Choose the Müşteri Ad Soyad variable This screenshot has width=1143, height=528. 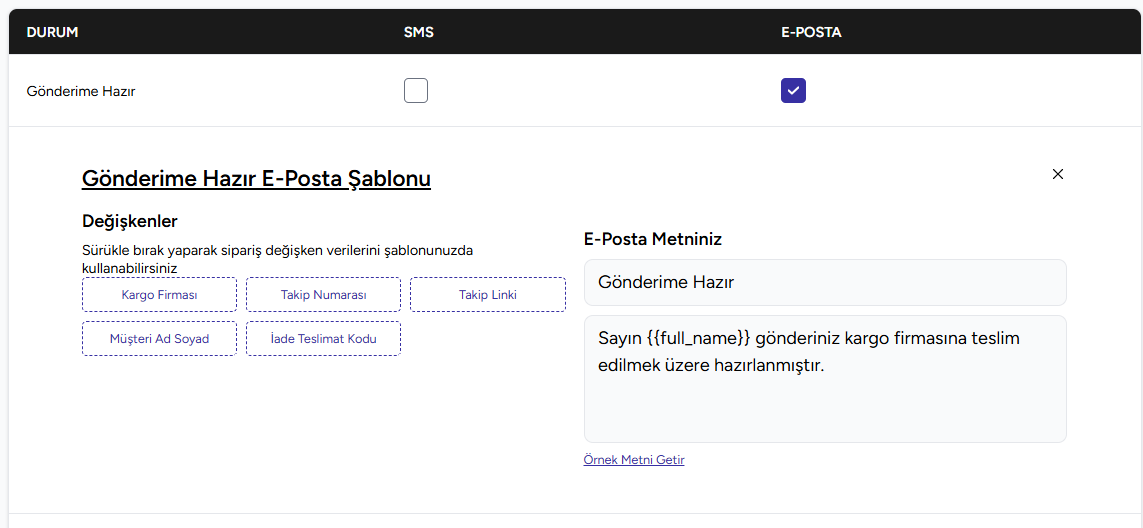point(159,339)
